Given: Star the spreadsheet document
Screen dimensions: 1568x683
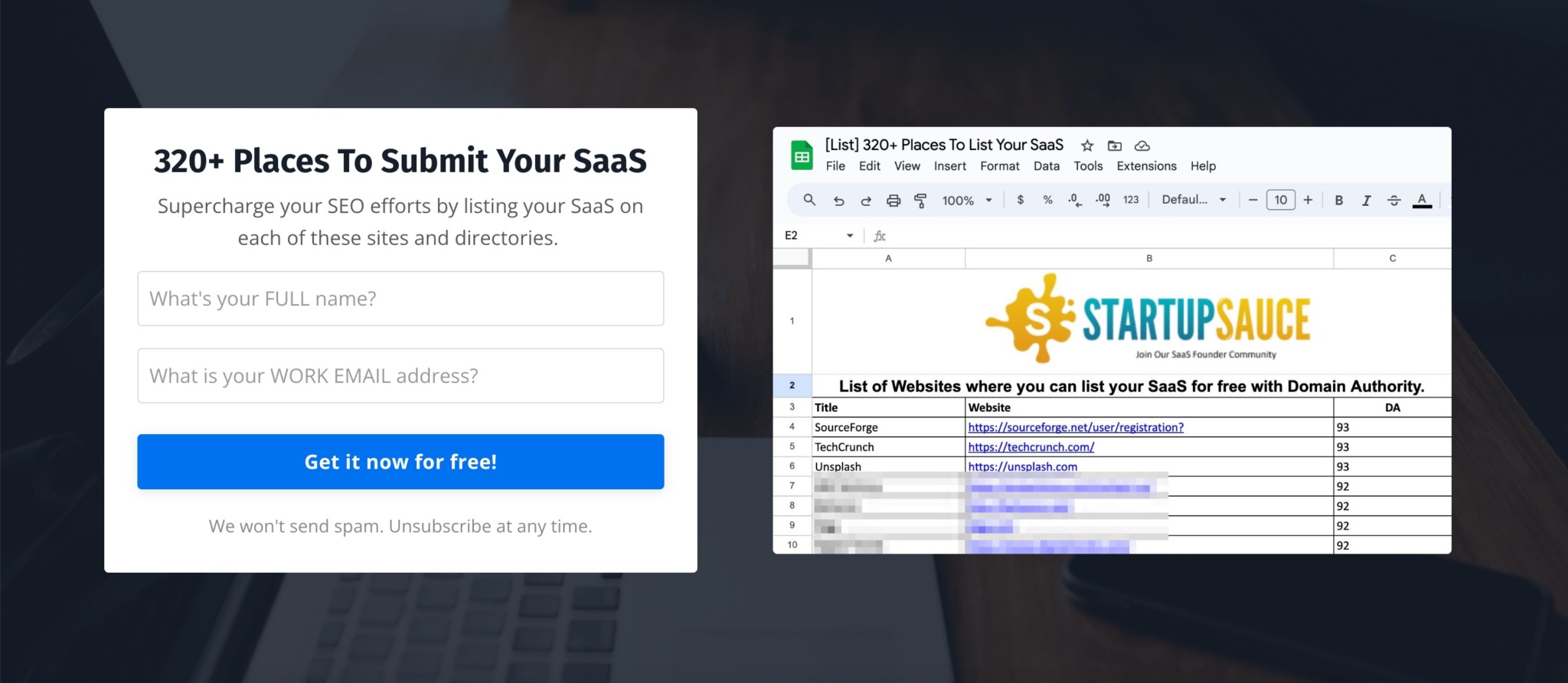Looking at the screenshot, I should (x=1087, y=145).
